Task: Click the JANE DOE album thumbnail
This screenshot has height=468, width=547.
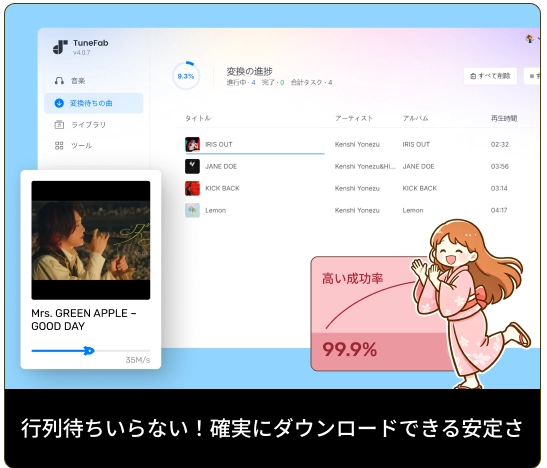Action: 192,166
